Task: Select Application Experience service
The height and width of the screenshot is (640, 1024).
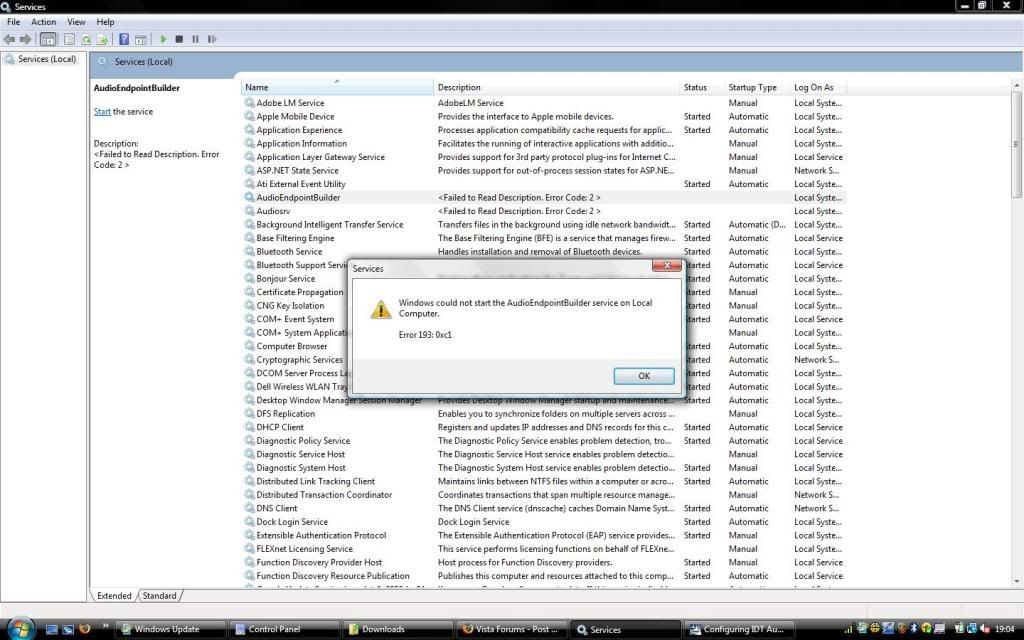Action: 299,130
